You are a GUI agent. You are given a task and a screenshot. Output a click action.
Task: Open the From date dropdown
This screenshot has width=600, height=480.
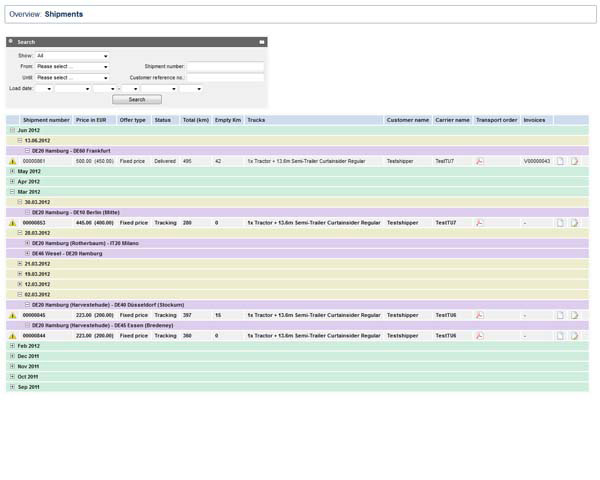click(72, 67)
